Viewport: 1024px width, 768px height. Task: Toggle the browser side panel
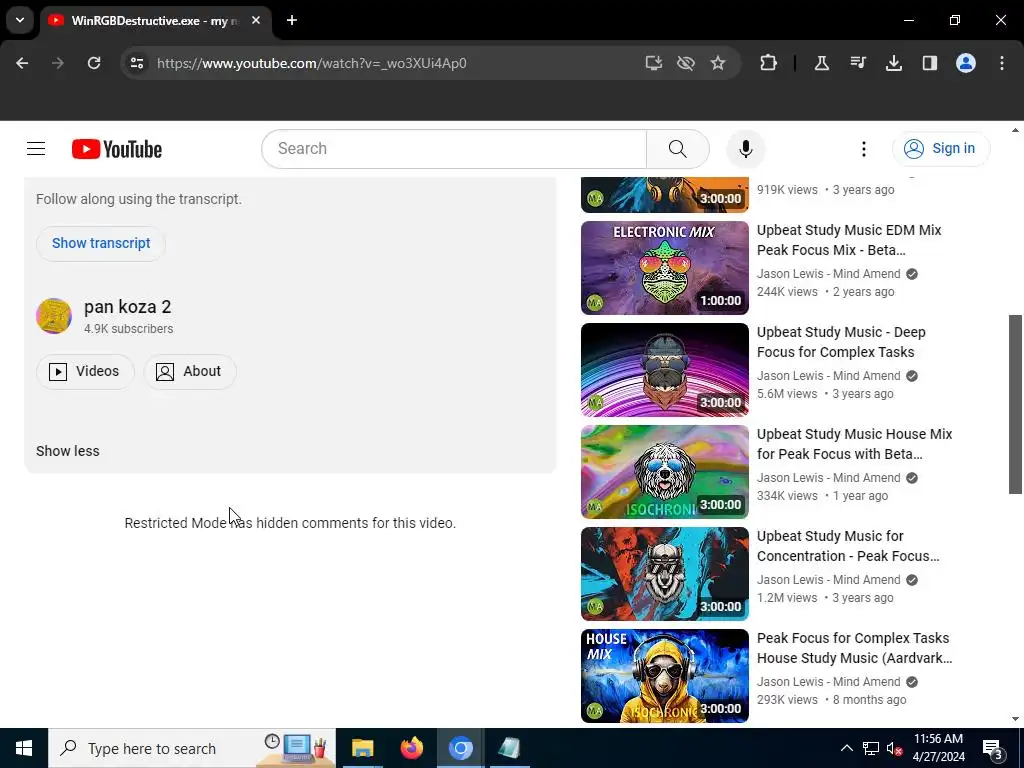pos(929,63)
